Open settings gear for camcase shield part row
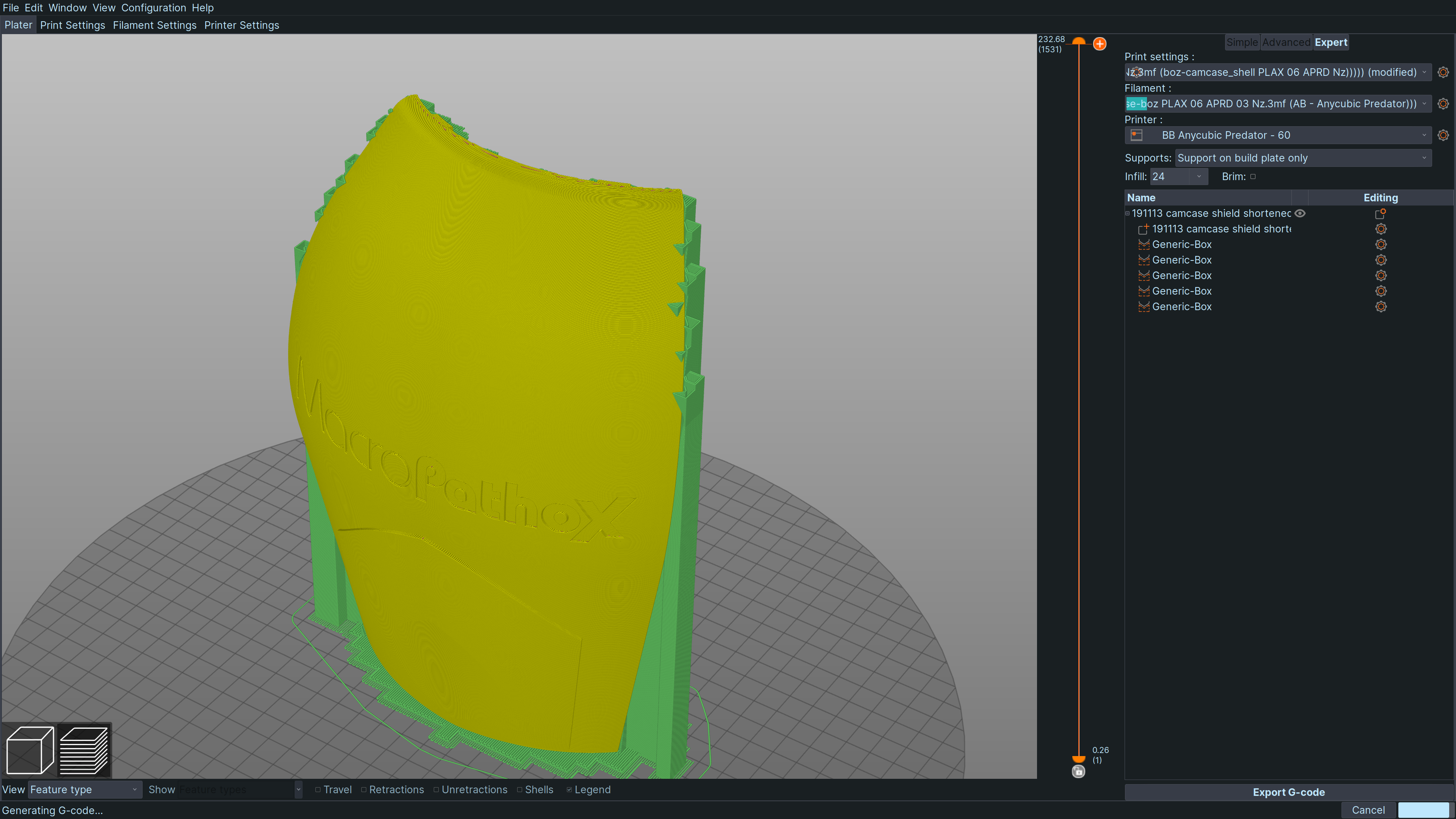 (1381, 229)
